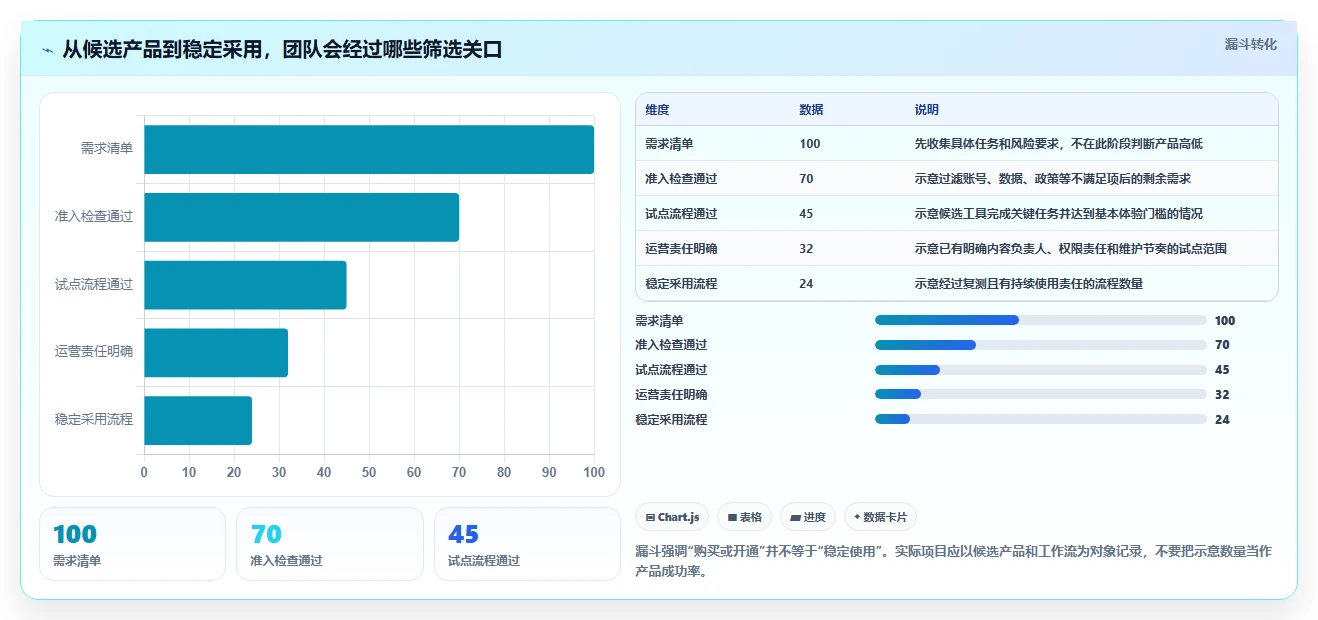
Task: Click 运营责任明确 label on chart axis
Action: coord(94,352)
